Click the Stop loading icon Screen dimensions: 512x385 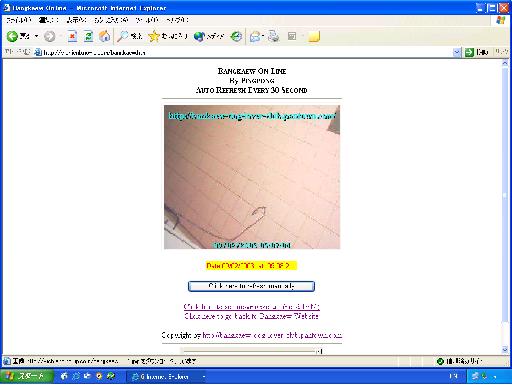click(72, 36)
